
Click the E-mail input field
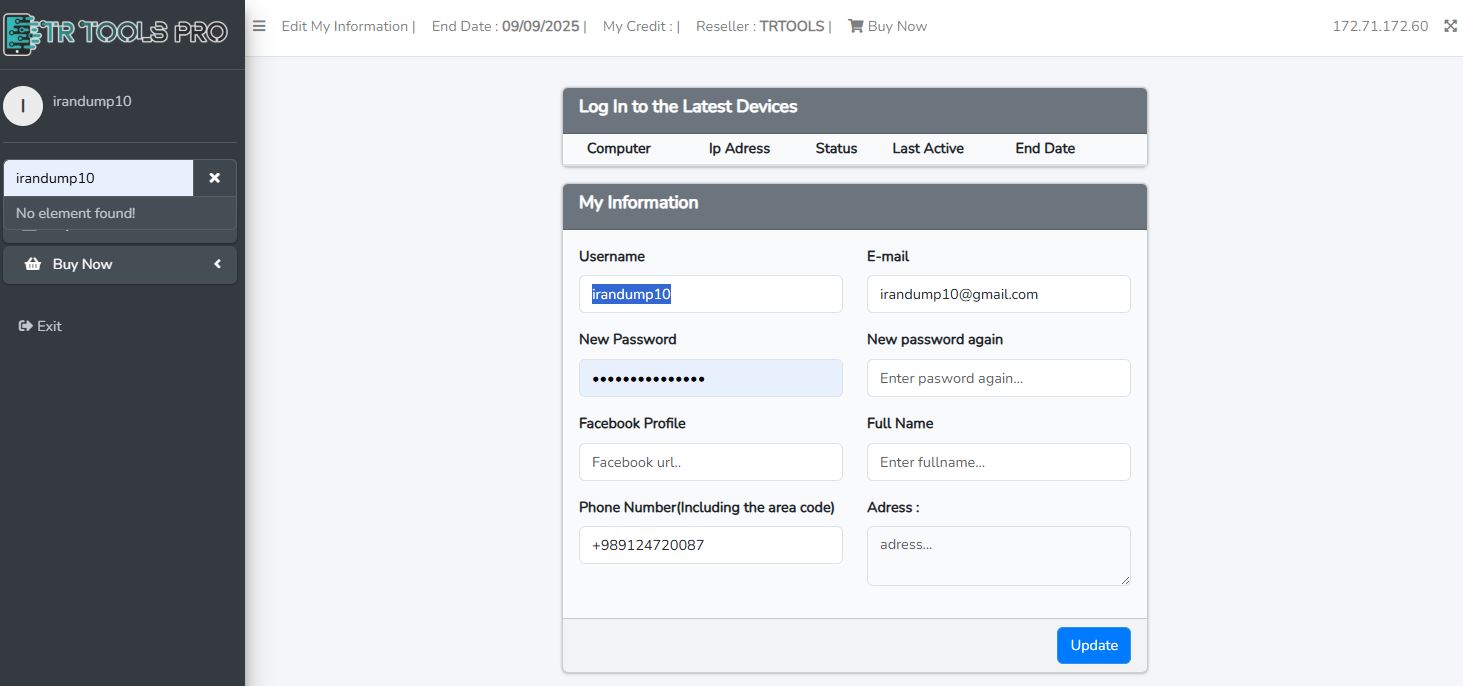(x=998, y=294)
